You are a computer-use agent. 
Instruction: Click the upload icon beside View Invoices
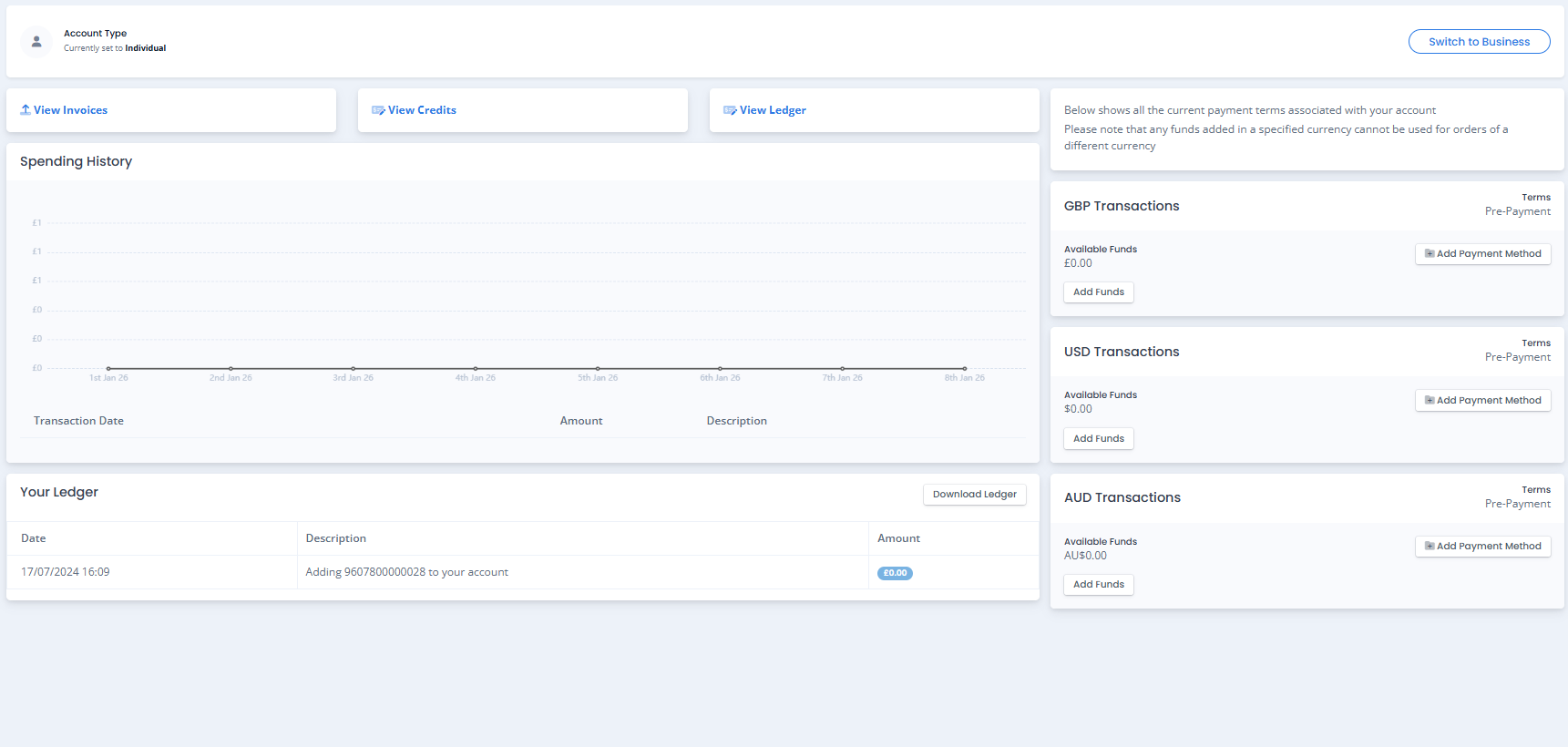[x=26, y=110]
